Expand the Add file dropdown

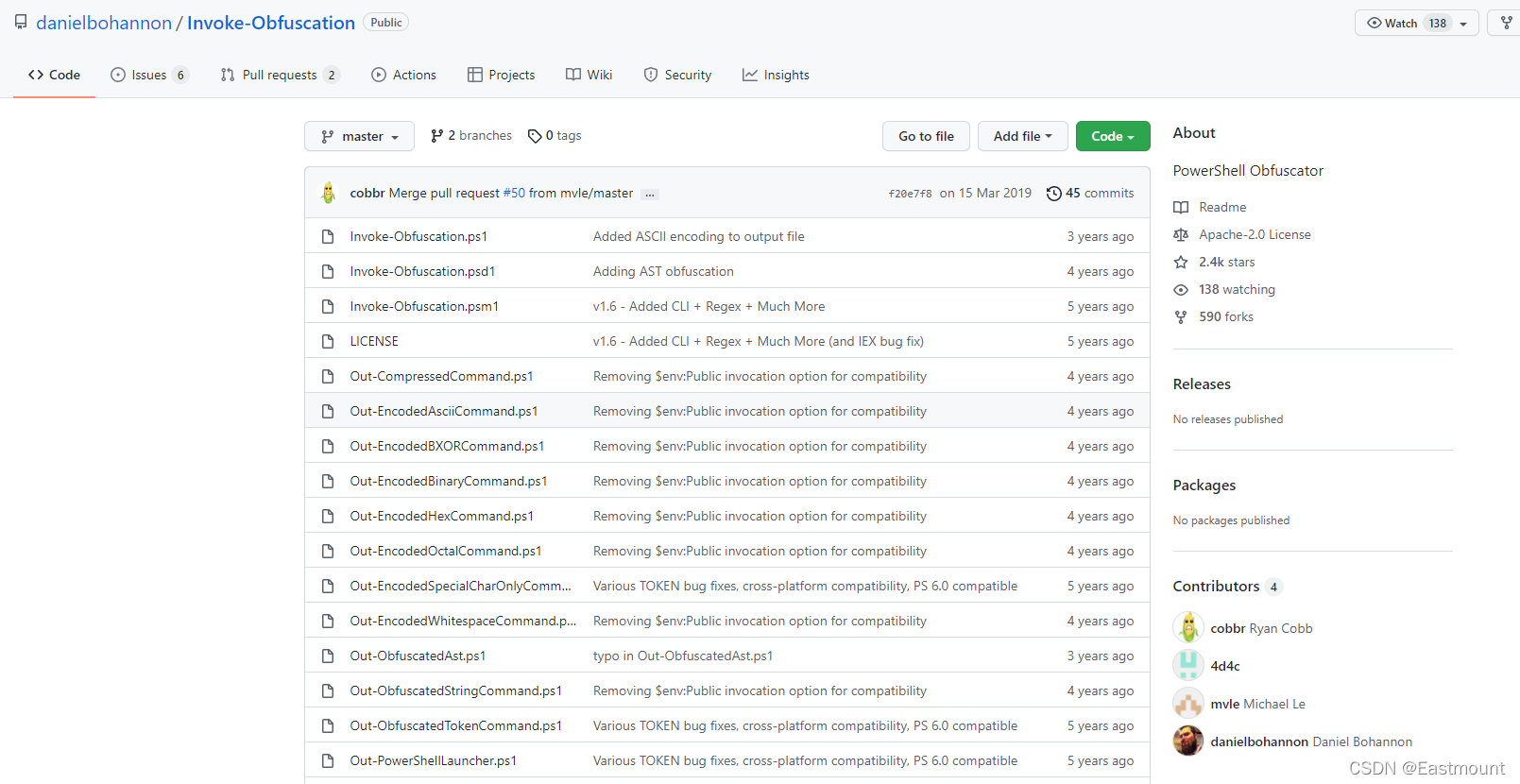point(1022,136)
